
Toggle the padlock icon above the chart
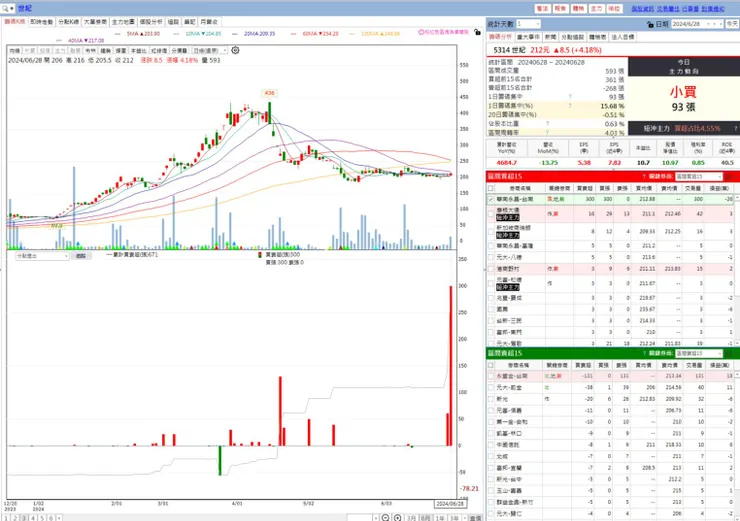tap(477, 32)
